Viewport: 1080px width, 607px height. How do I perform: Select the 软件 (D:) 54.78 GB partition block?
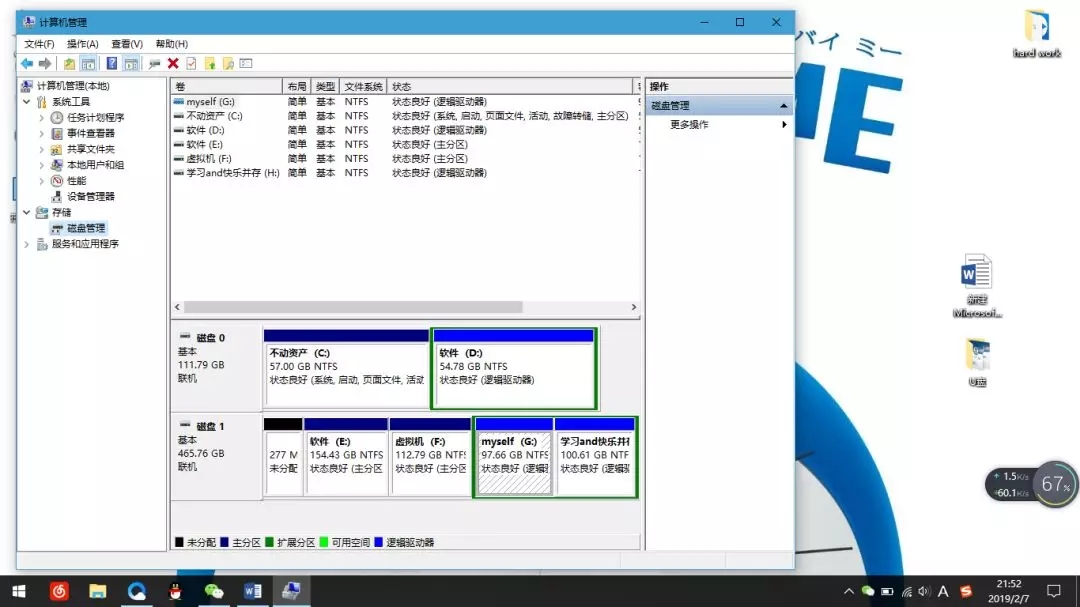pyautogui.click(x=514, y=369)
